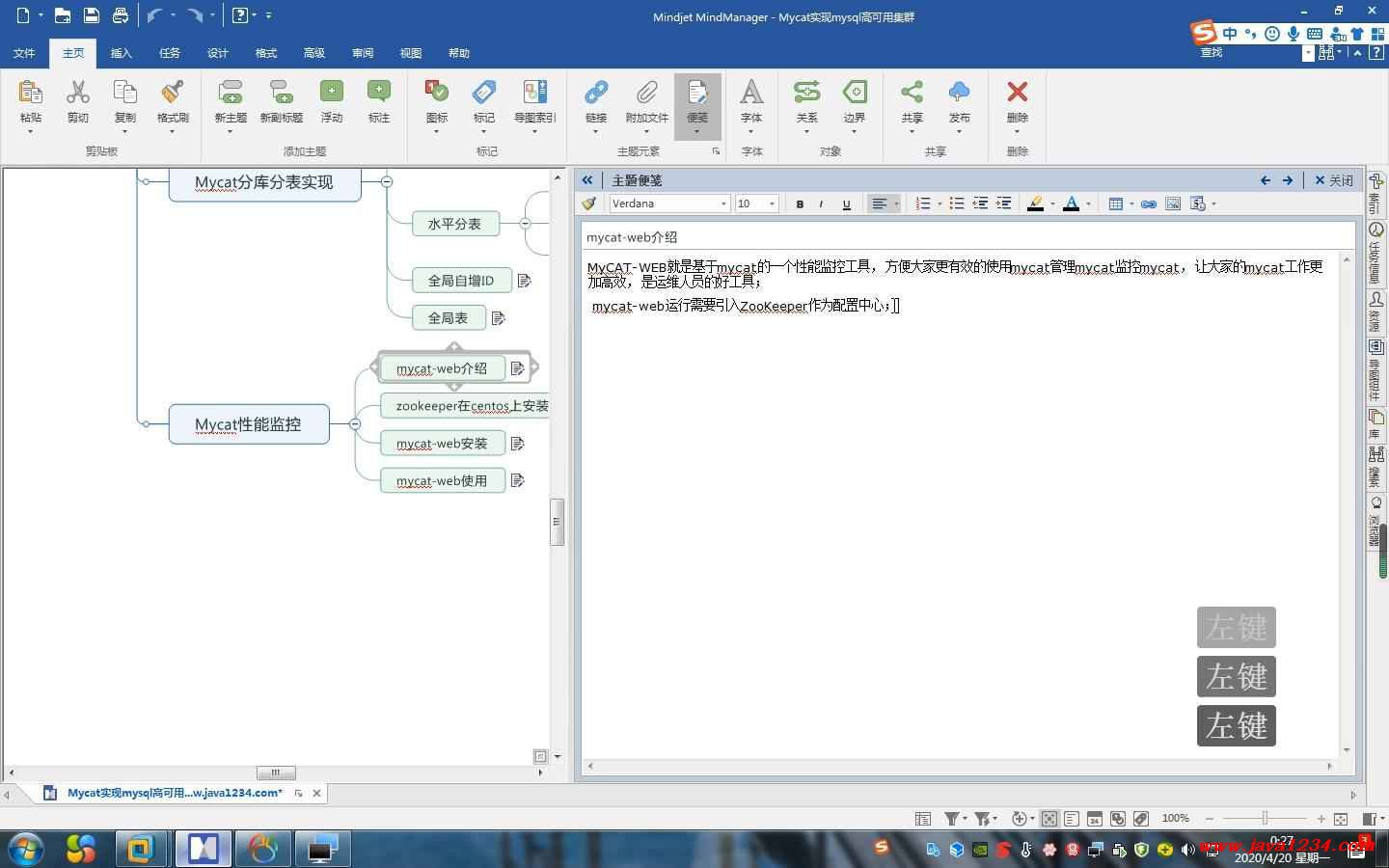Insert table in notes toolbar
This screenshot has height=868, width=1389.
point(1116,203)
